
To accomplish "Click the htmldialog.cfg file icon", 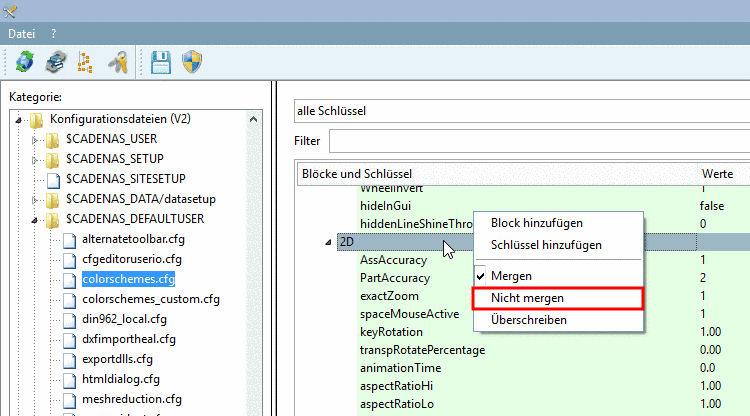I will [x=69, y=380].
